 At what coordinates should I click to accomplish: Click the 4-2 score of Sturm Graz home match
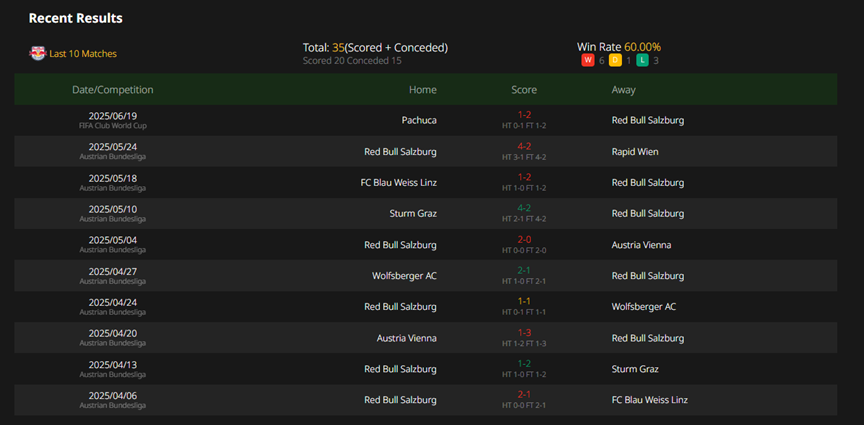[x=523, y=208]
